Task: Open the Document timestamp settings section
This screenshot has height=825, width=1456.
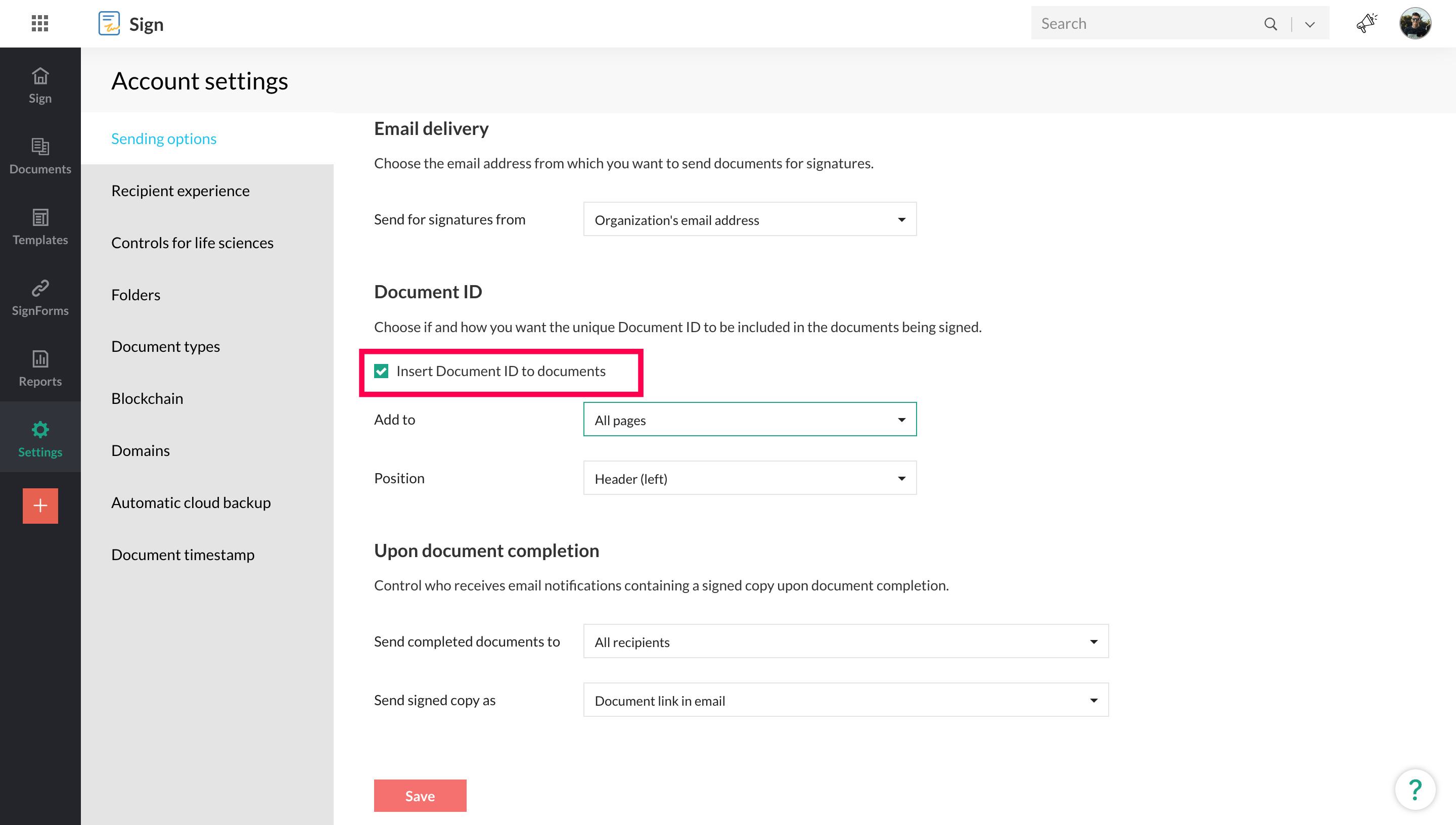Action: pyautogui.click(x=183, y=554)
